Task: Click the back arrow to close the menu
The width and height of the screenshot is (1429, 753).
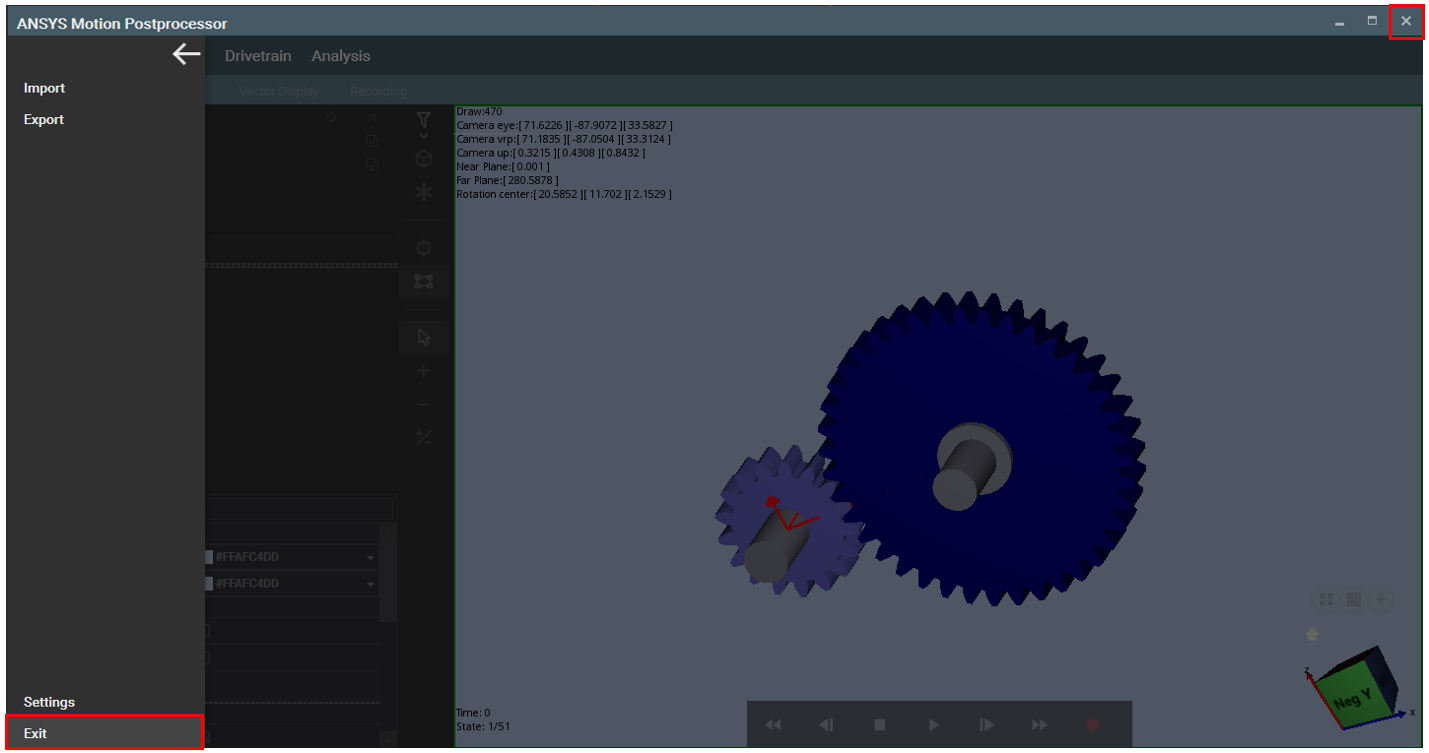Action: [x=186, y=55]
